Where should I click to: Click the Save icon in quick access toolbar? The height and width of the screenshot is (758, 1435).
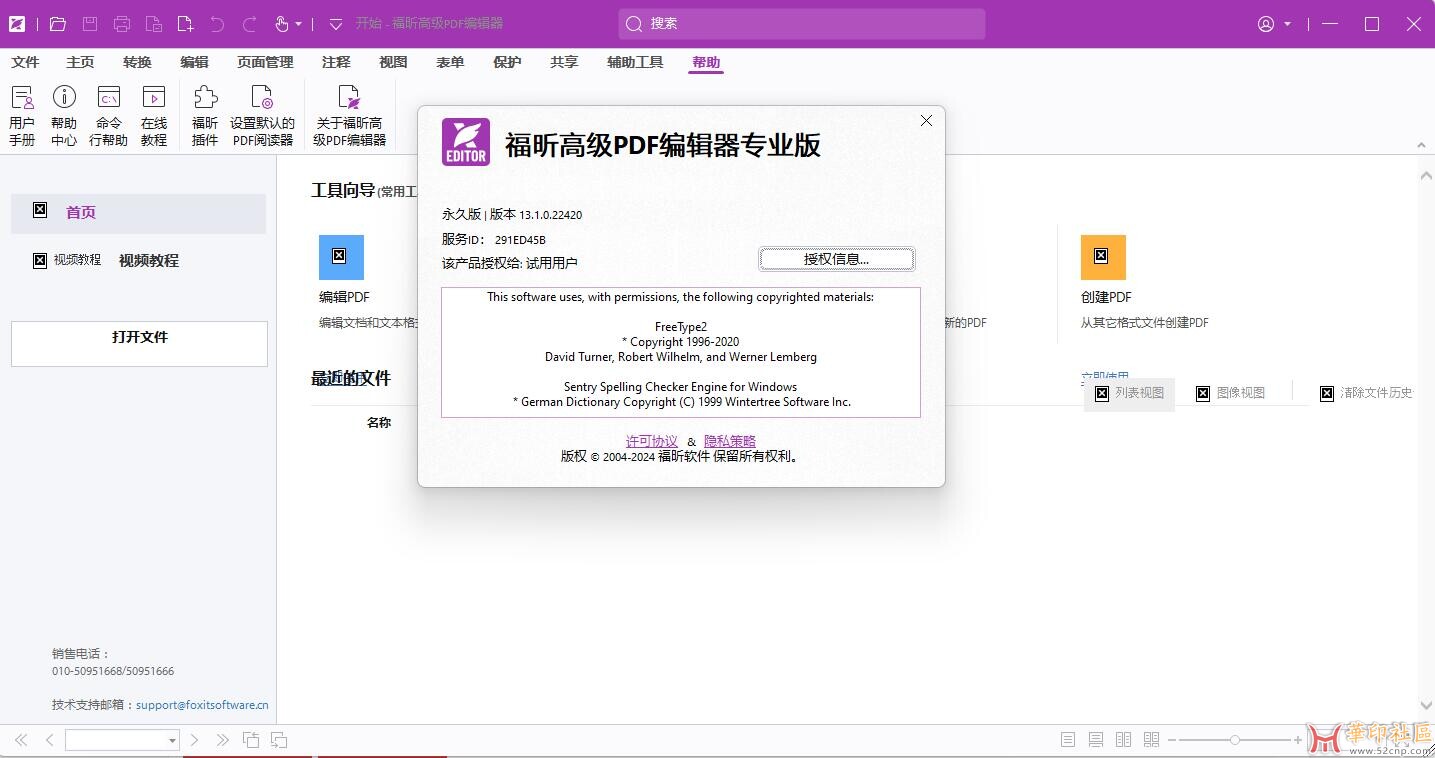(x=90, y=24)
